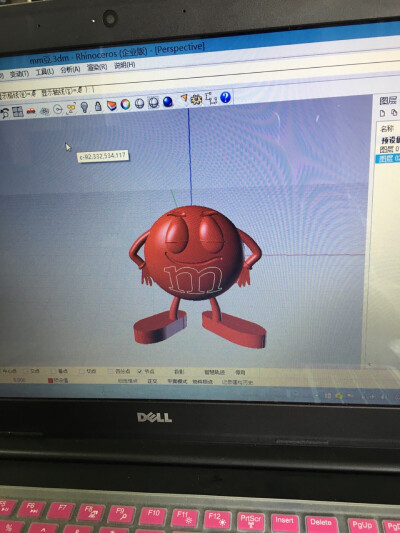The image size is (400, 533).
Task: Click the light bulb hide icon
Action: pos(84,107)
